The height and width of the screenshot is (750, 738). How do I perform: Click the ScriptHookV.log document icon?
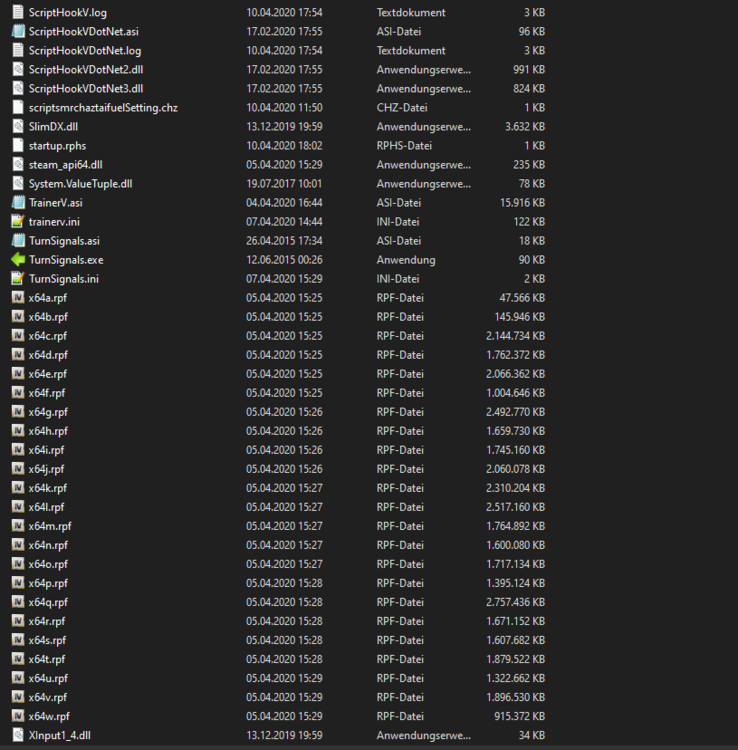[x=18, y=12]
